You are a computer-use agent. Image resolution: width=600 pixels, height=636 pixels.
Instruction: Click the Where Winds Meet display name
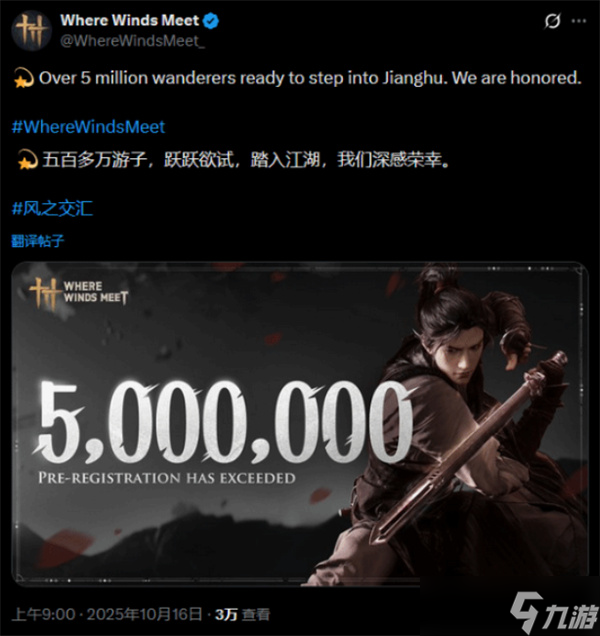point(130,20)
